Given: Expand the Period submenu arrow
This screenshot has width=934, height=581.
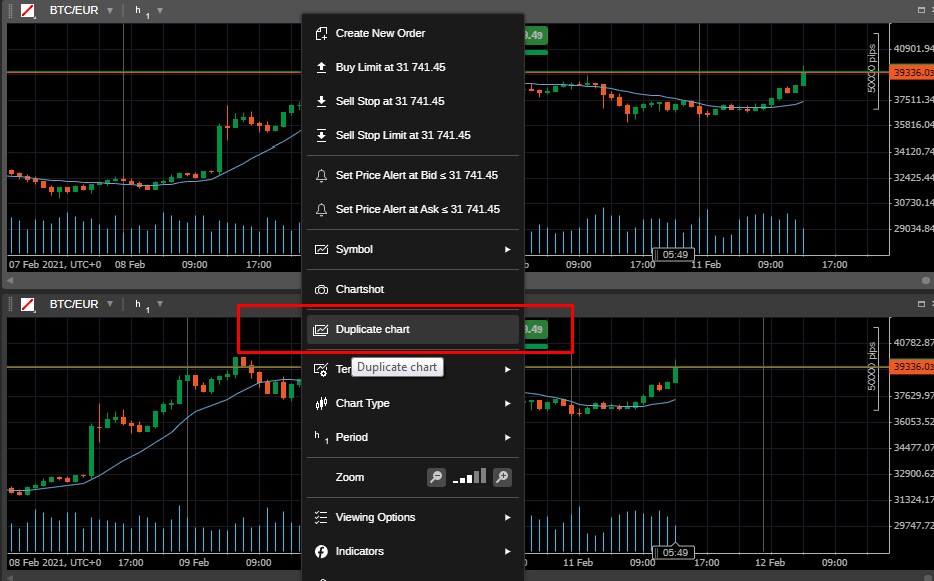Looking at the screenshot, I should pos(508,437).
